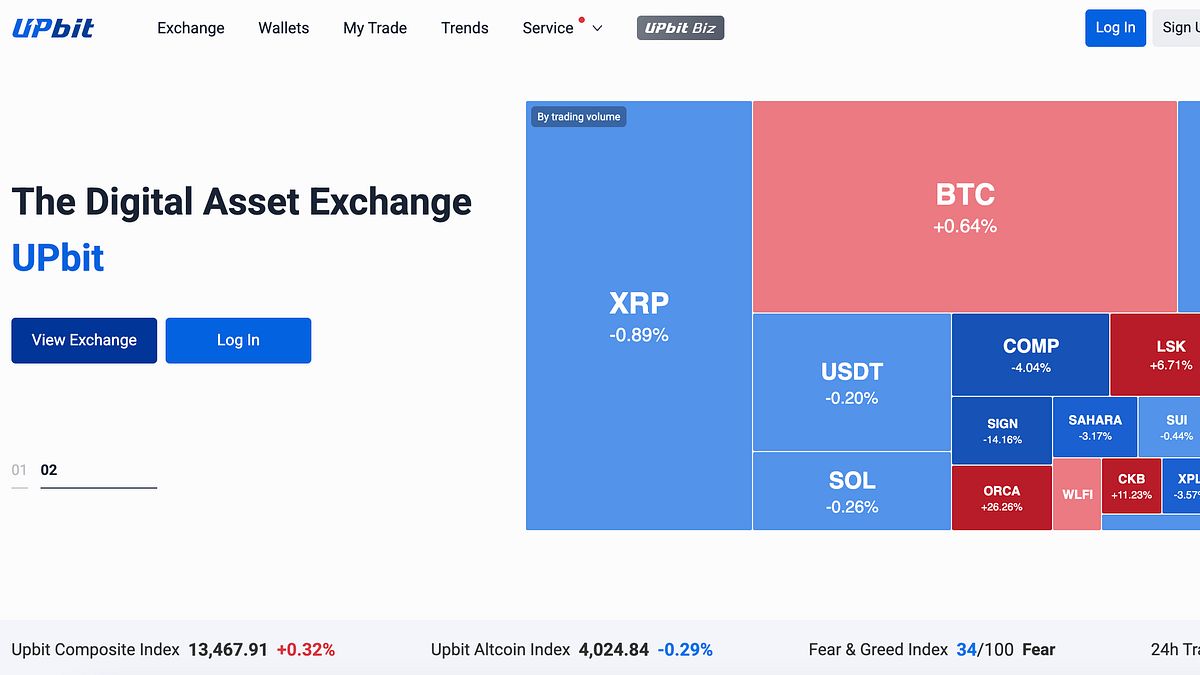Go to the Wallets menu
The width and height of the screenshot is (1200, 675).
point(284,28)
